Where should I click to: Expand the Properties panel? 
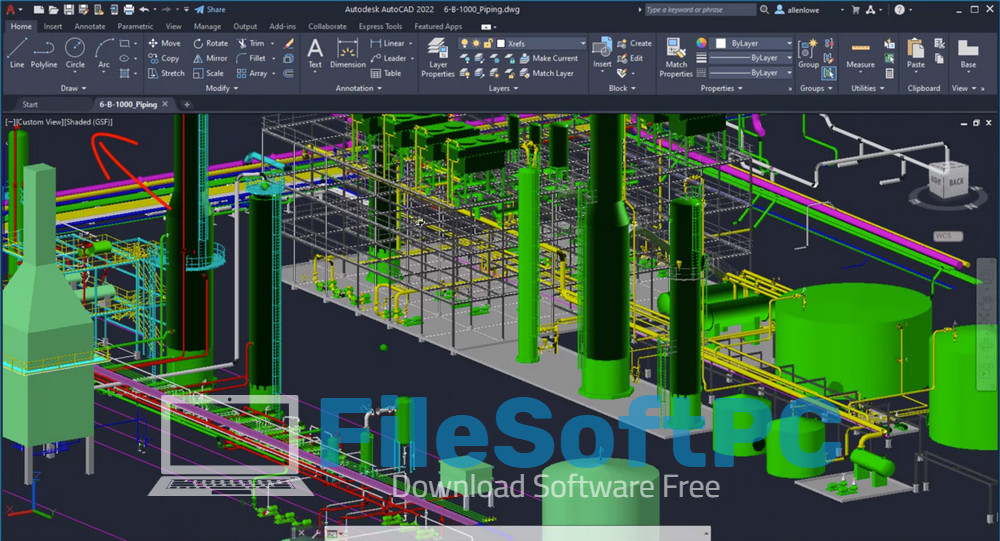click(721, 88)
